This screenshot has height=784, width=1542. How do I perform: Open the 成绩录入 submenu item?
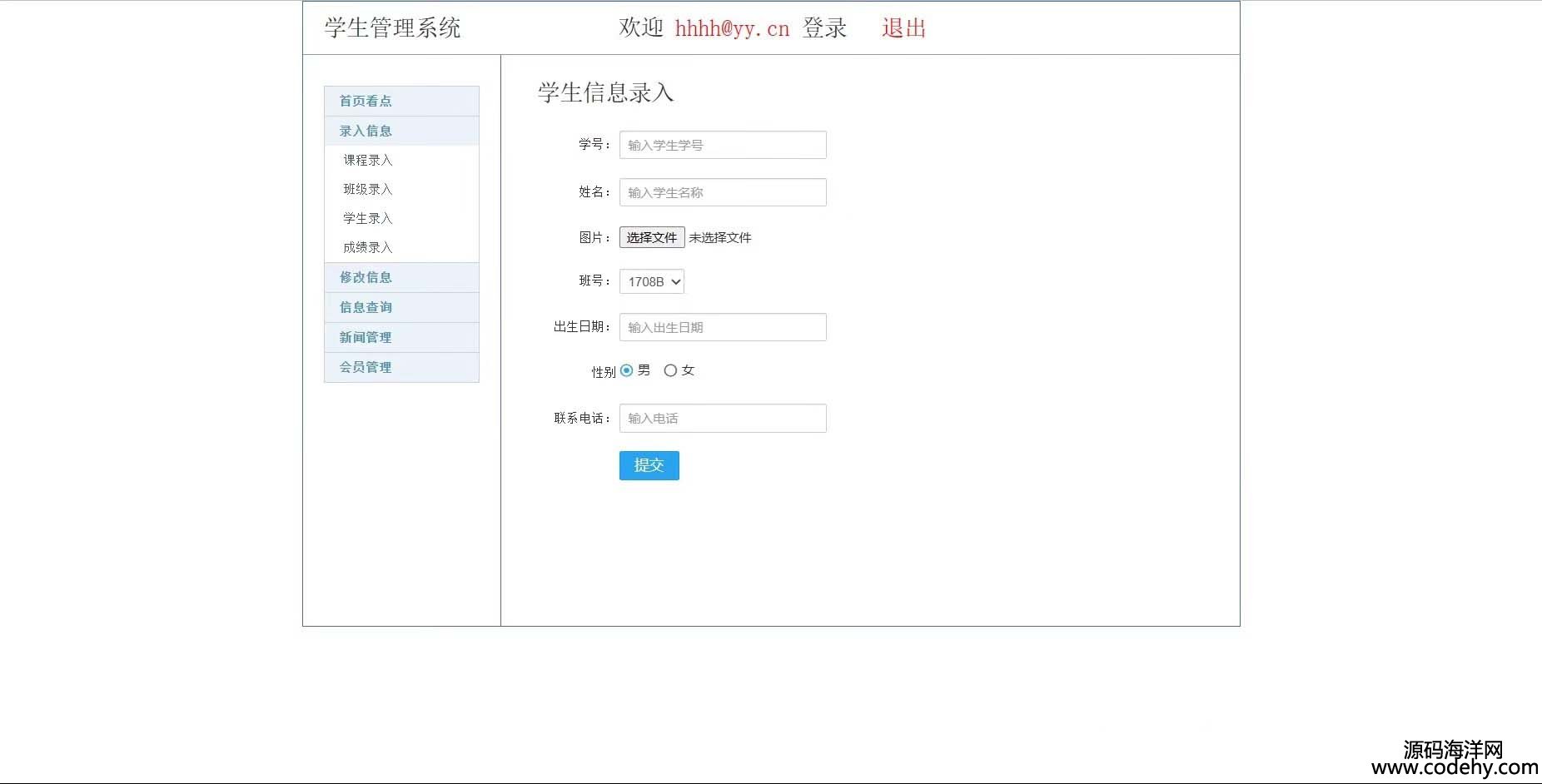[368, 247]
